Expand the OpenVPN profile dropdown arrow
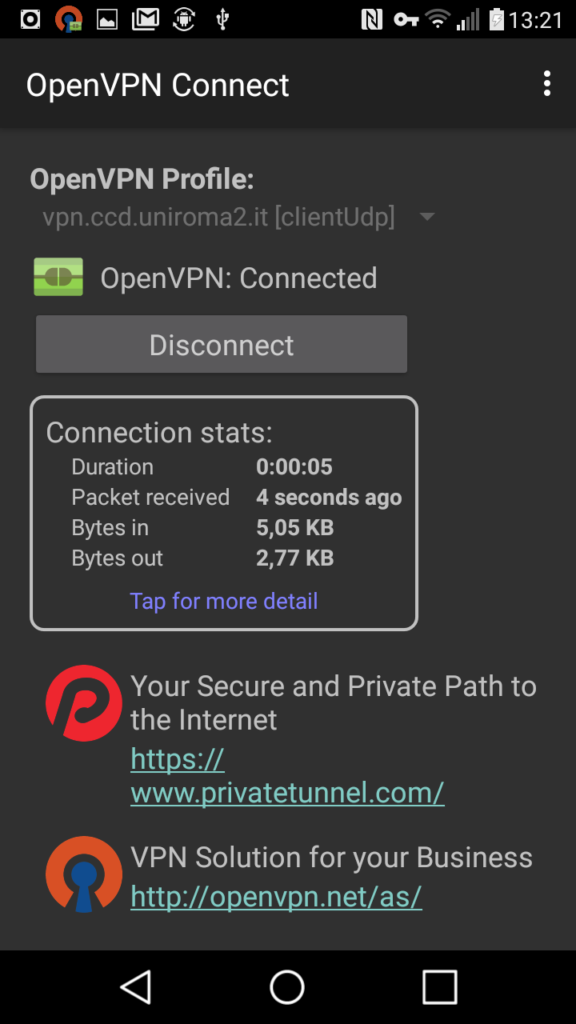 (427, 216)
